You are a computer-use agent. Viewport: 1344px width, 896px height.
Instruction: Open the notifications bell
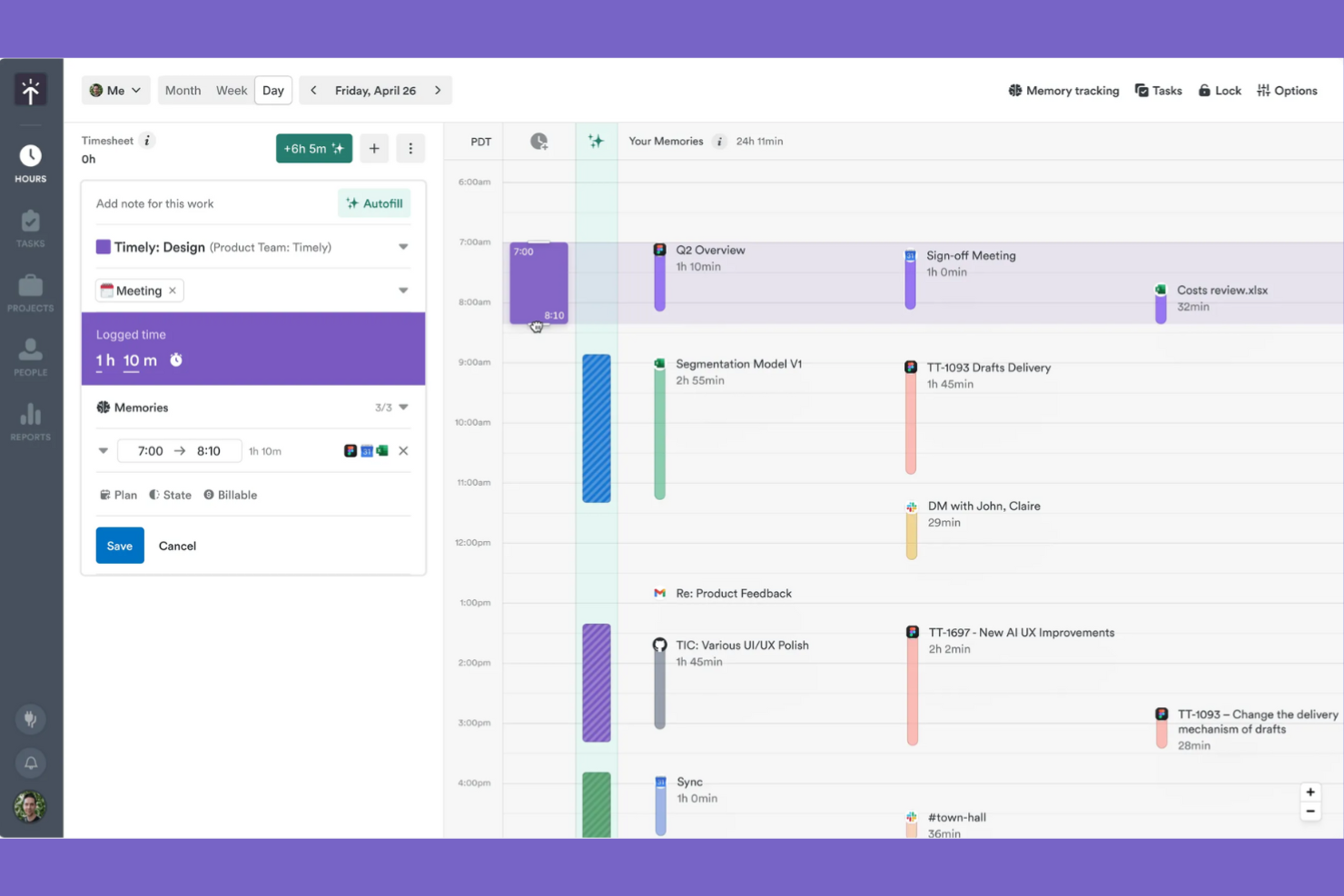tap(30, 763)
